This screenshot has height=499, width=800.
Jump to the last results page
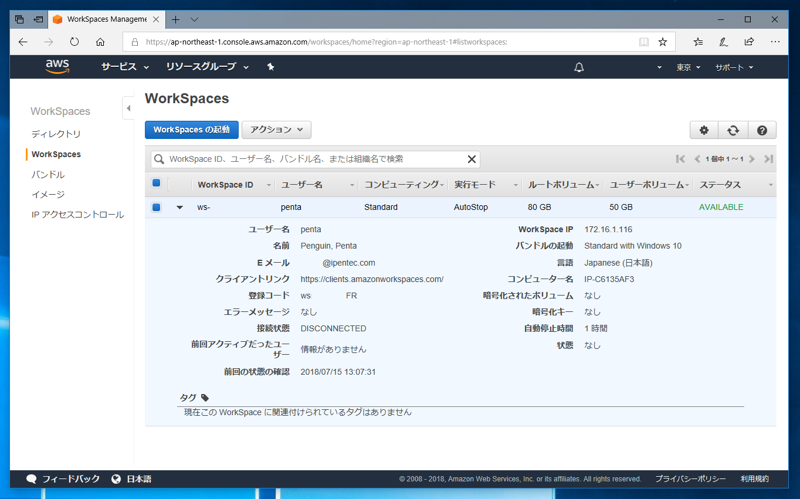(x=768, y=159)
